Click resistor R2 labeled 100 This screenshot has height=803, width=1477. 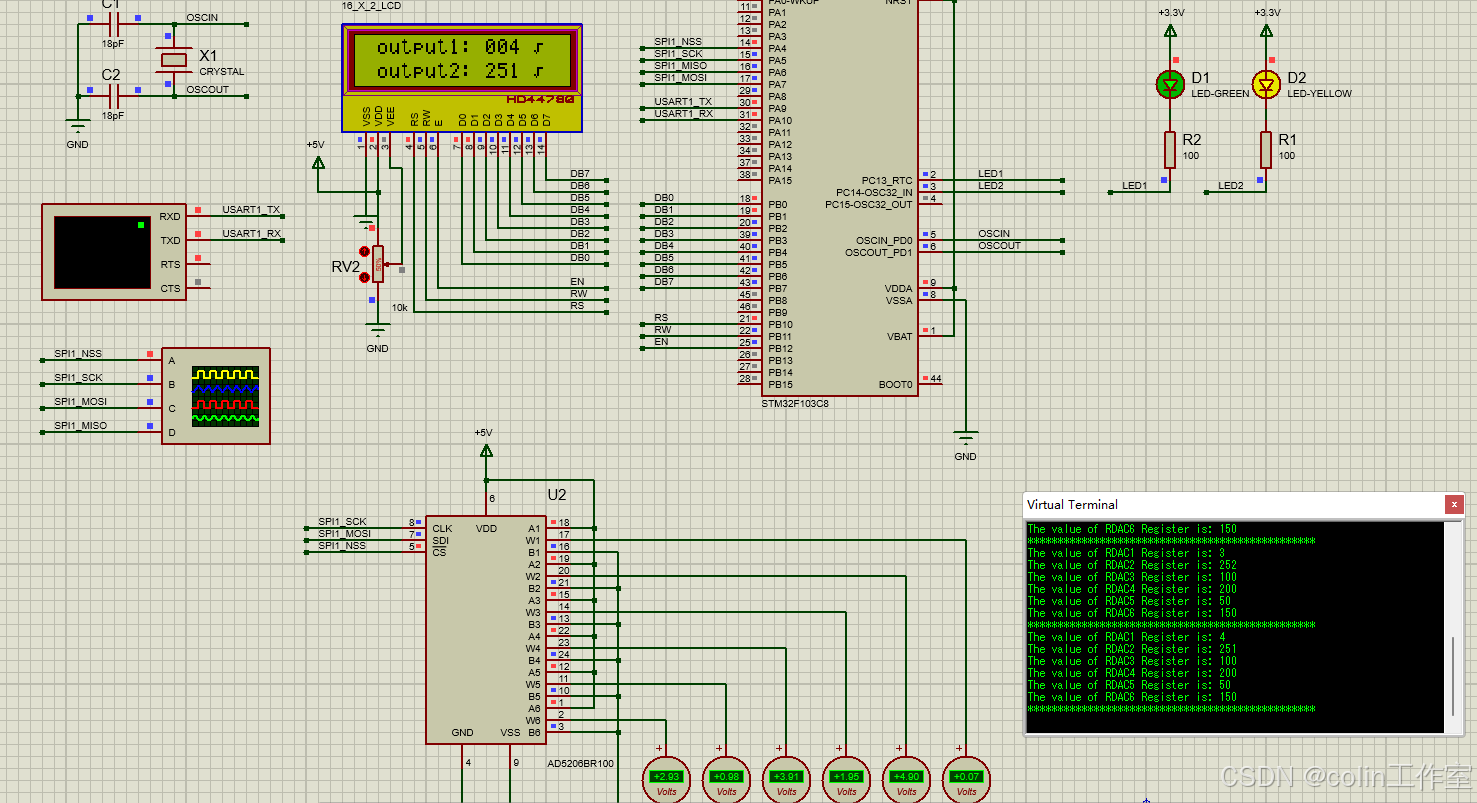click(x=1170, y=148)
